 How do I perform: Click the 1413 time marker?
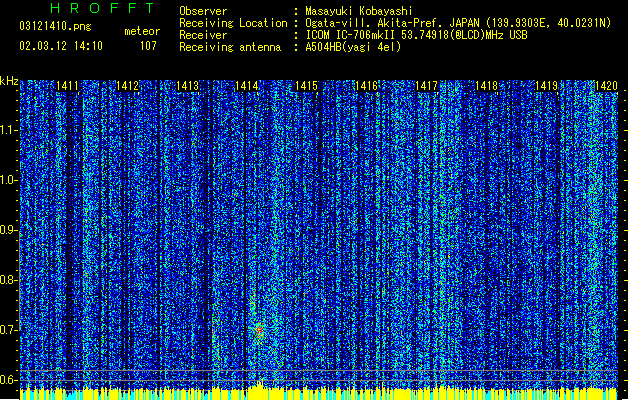(187, 85)
